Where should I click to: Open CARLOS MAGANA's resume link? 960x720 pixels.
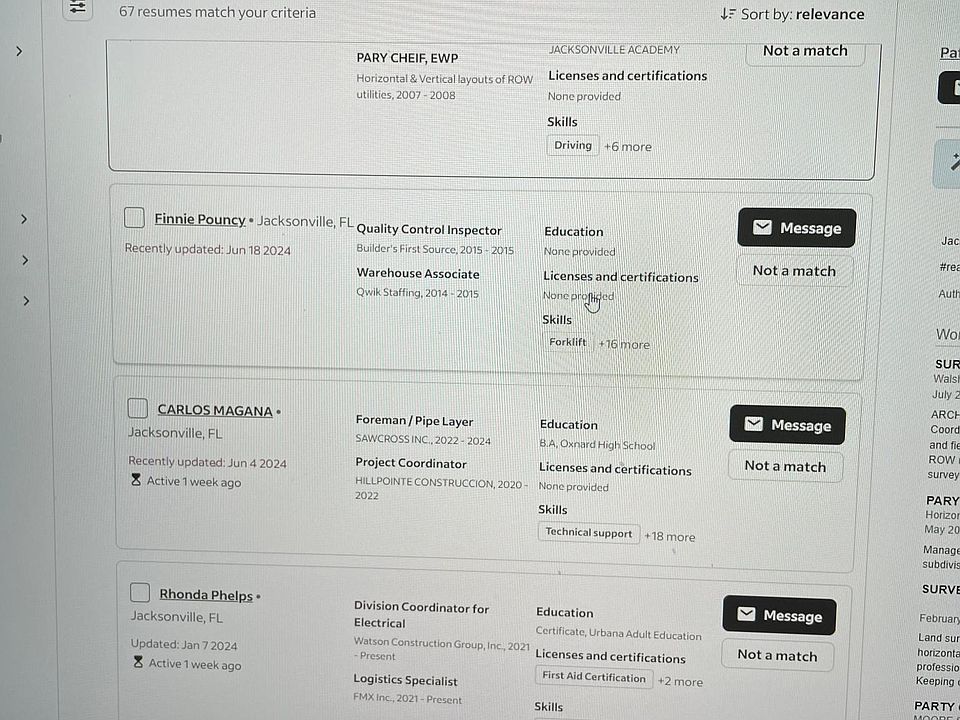(215, 411)
